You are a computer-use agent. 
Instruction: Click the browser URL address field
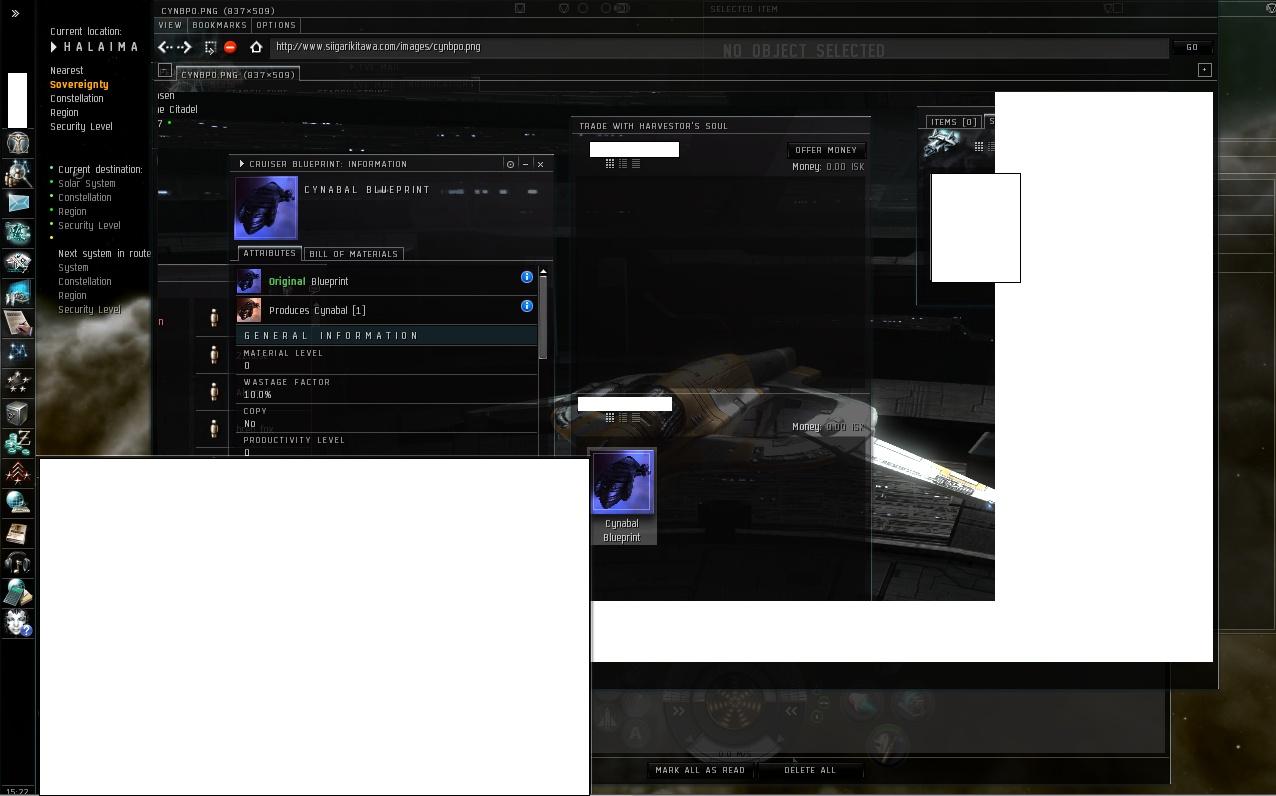pyautogui.click(x=718, y=47)
